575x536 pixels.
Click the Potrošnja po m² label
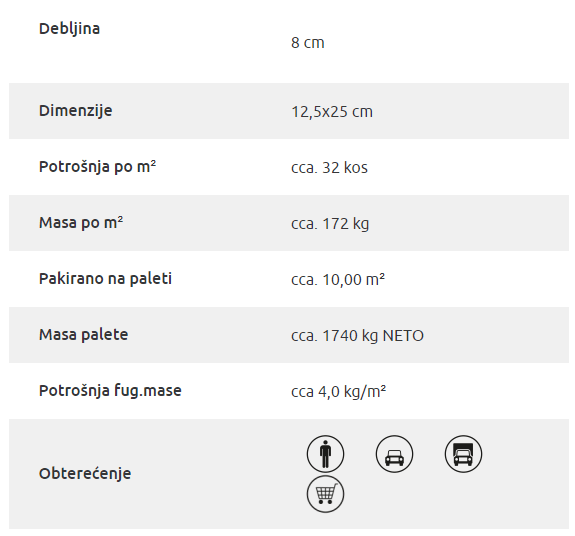pos(98,167)
